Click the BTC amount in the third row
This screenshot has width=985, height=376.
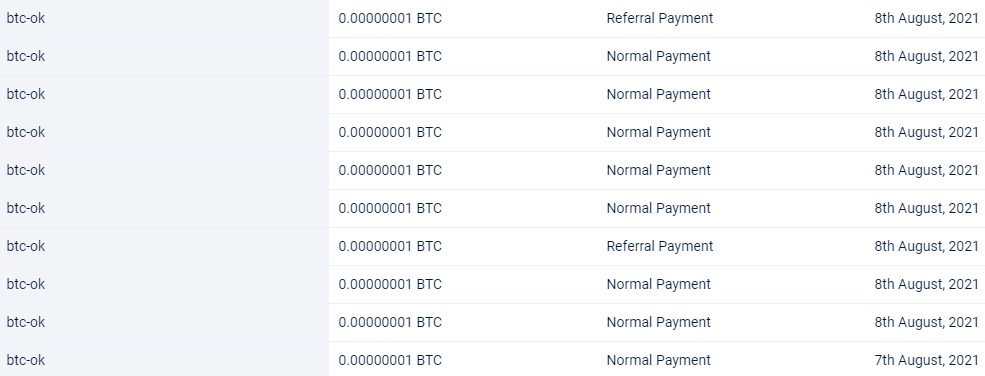click(390, 94)
